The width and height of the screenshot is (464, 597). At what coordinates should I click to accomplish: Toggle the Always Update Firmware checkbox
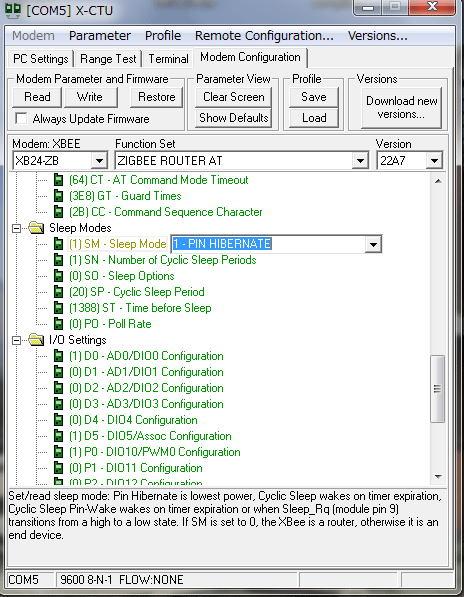click(x=21, y=118)
